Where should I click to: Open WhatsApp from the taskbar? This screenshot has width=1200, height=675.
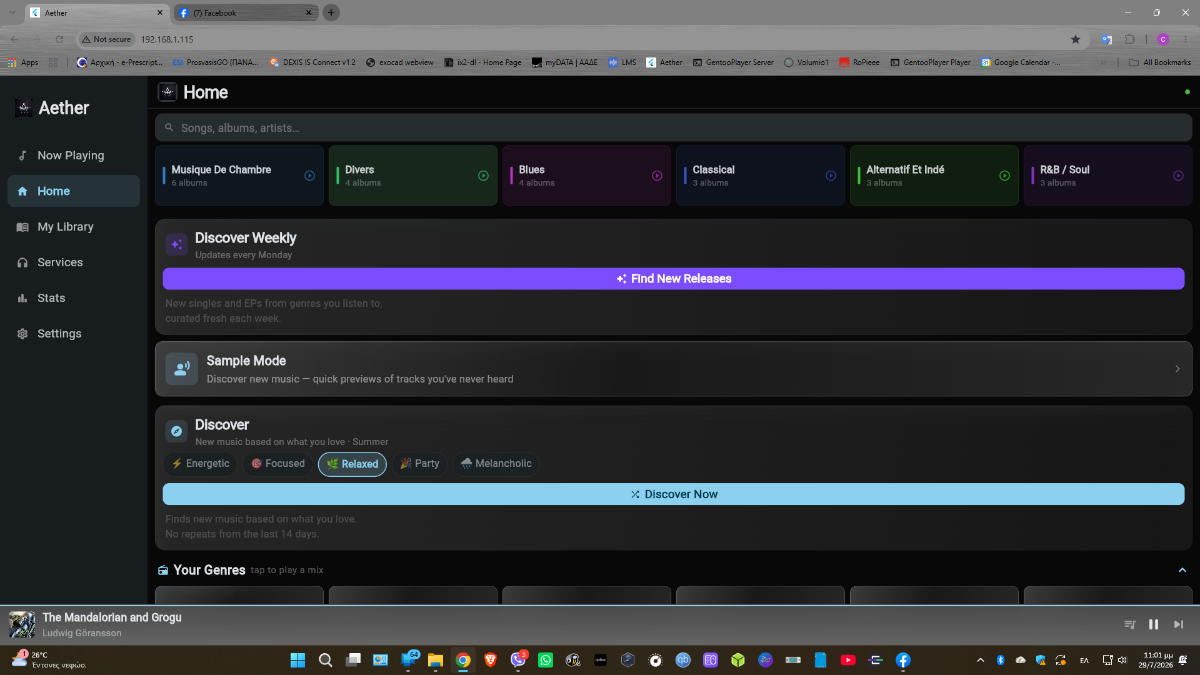pyautogui.click(x=545, y=660)
